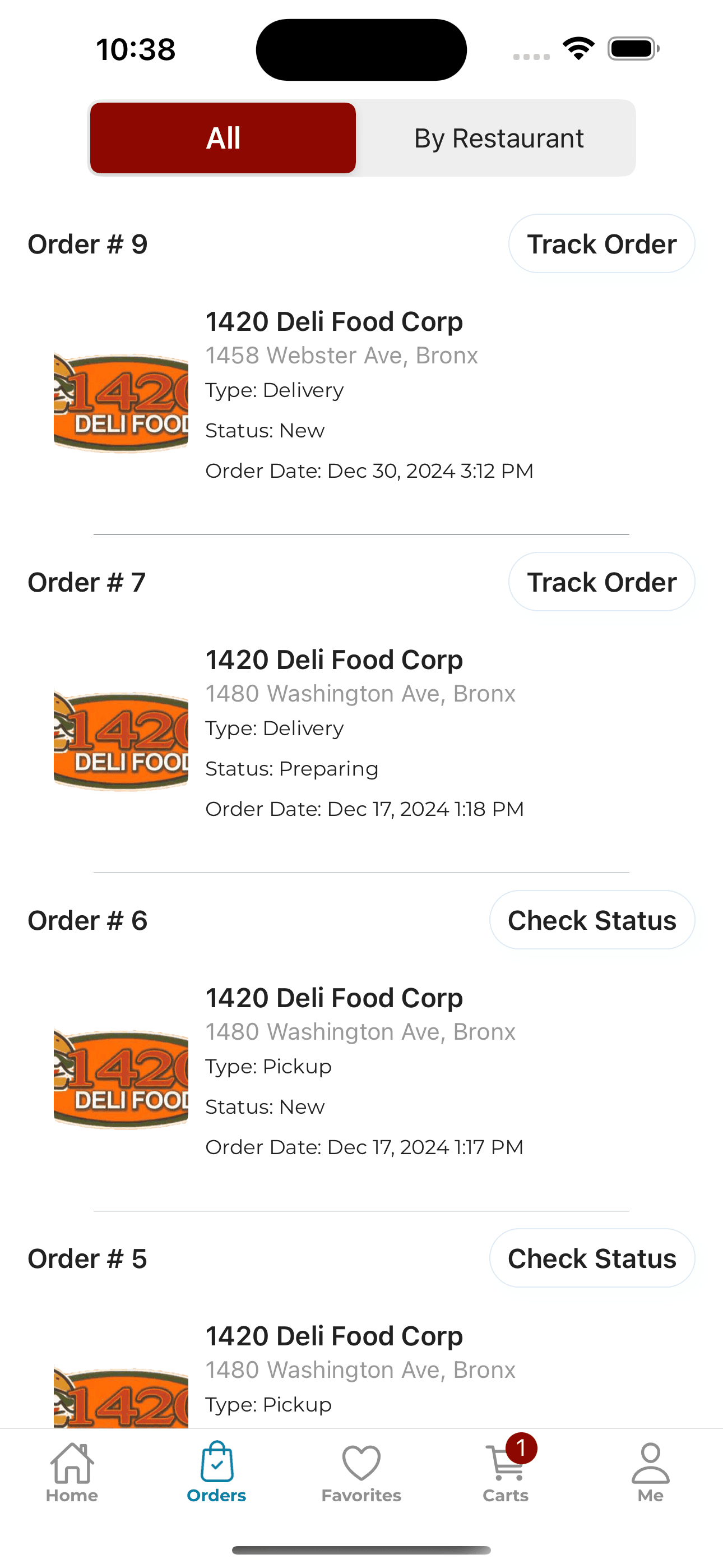This screenshot has height=1568, width=723.
Task: Tap the Orders bag icon
Action: point(217,1461)
